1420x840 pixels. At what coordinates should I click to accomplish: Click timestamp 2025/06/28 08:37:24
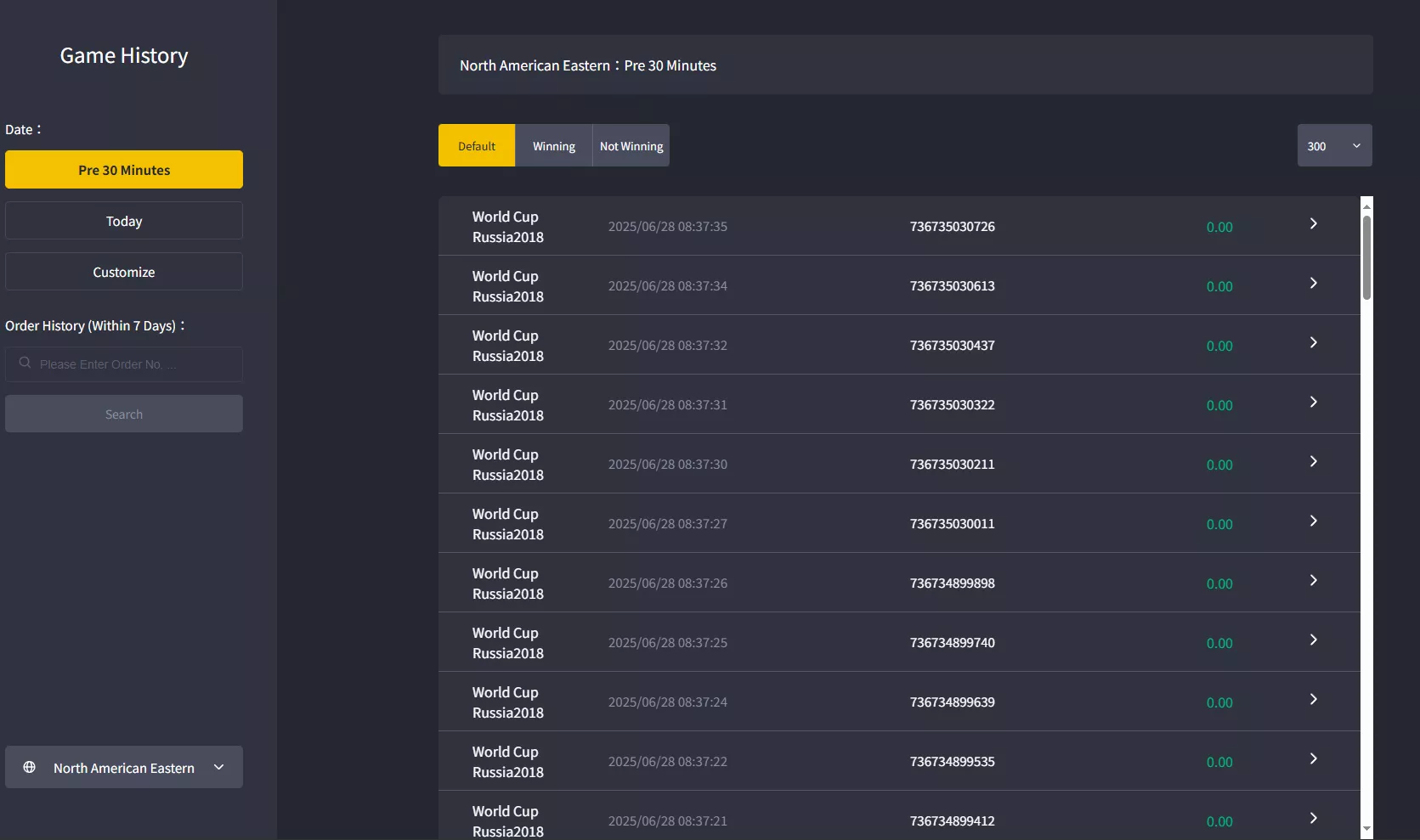(668, 702)
